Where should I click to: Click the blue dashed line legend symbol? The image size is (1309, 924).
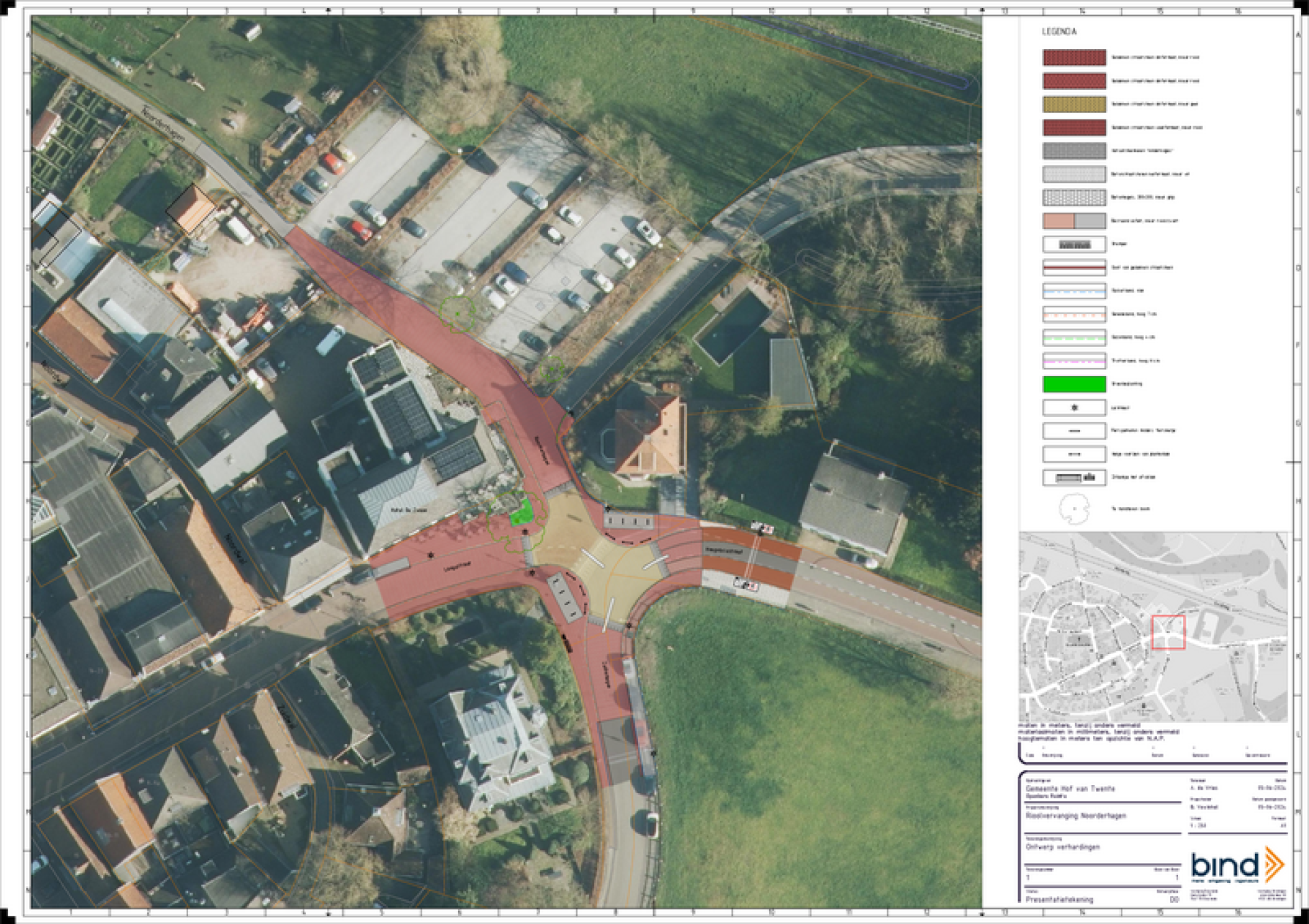(1074, 291)
